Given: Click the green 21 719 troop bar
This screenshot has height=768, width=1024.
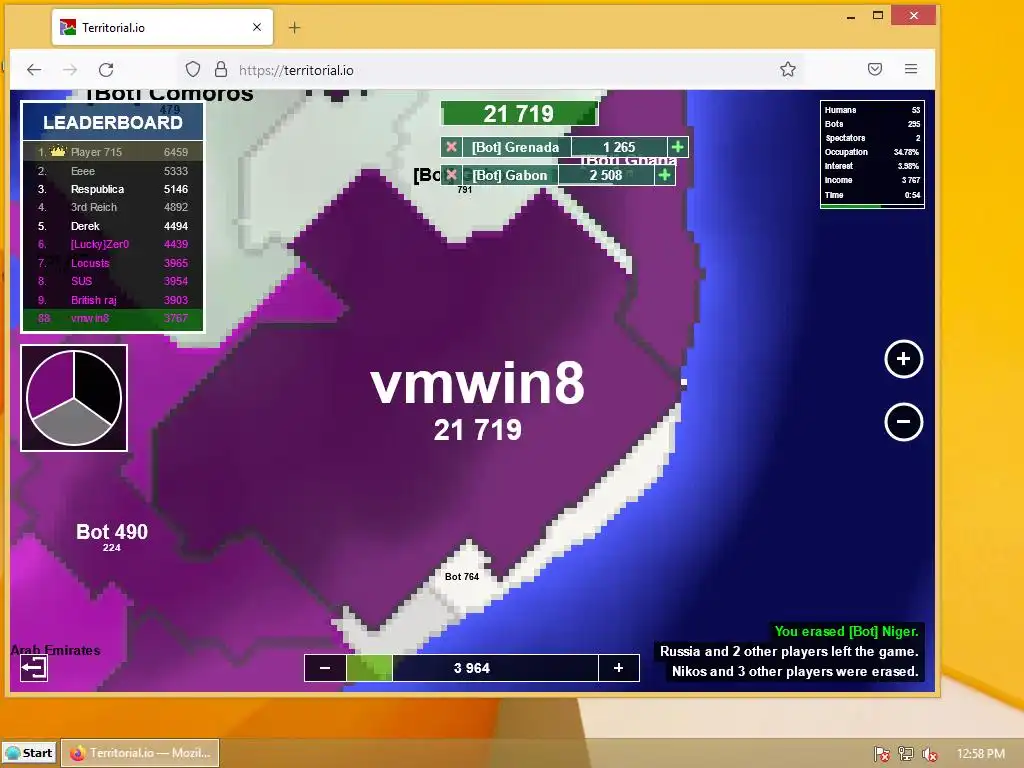Looking at the screenshot, I should tap(519, 114).
